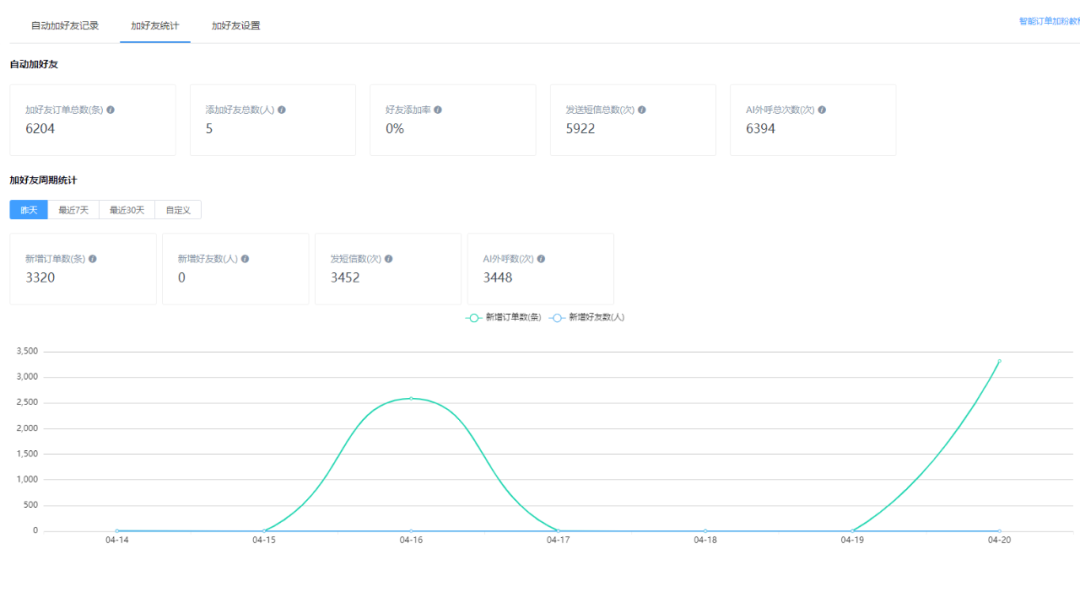1080x592 pixels.
Task: Click info icon beside 加好友订单总数(条)
Action: [x=111, y=110]
